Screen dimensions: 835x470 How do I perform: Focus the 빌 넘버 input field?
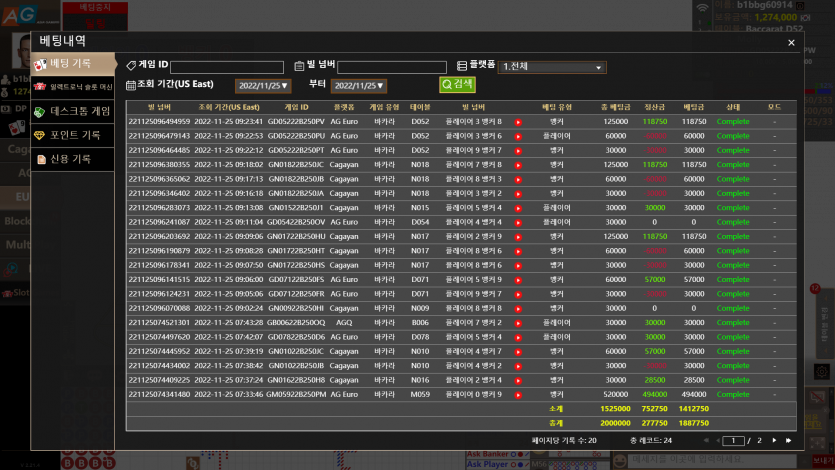click(x=392, y=67)
